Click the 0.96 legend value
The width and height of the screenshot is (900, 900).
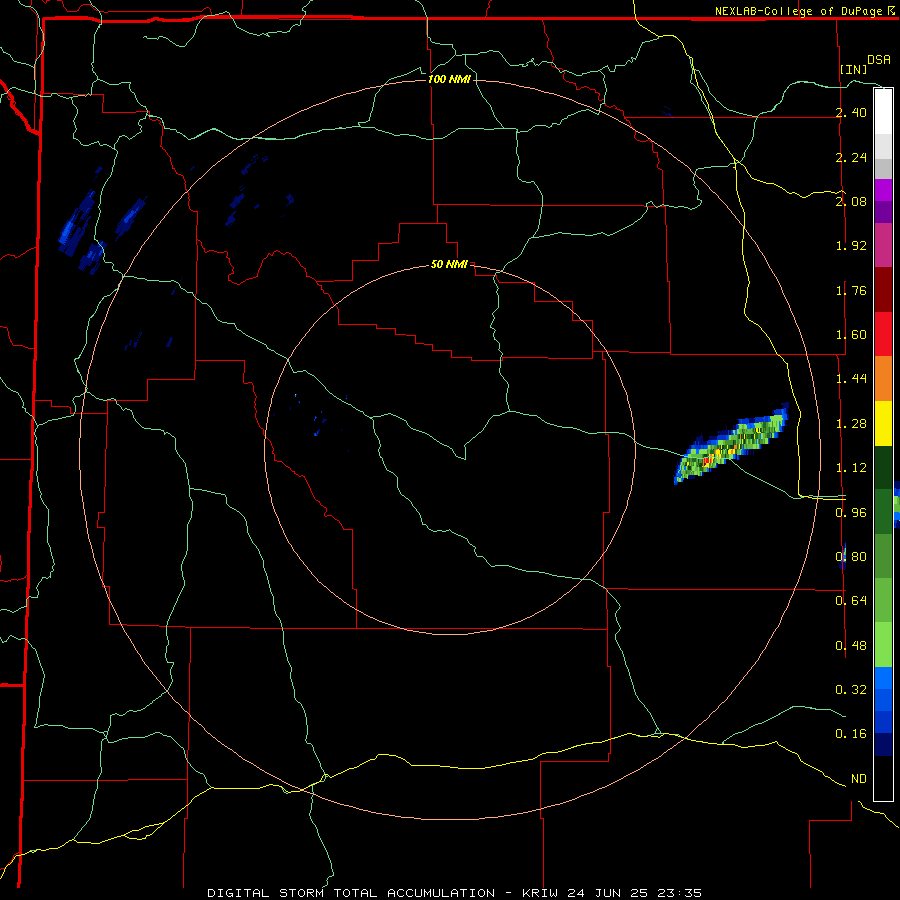tap(851, 513)
